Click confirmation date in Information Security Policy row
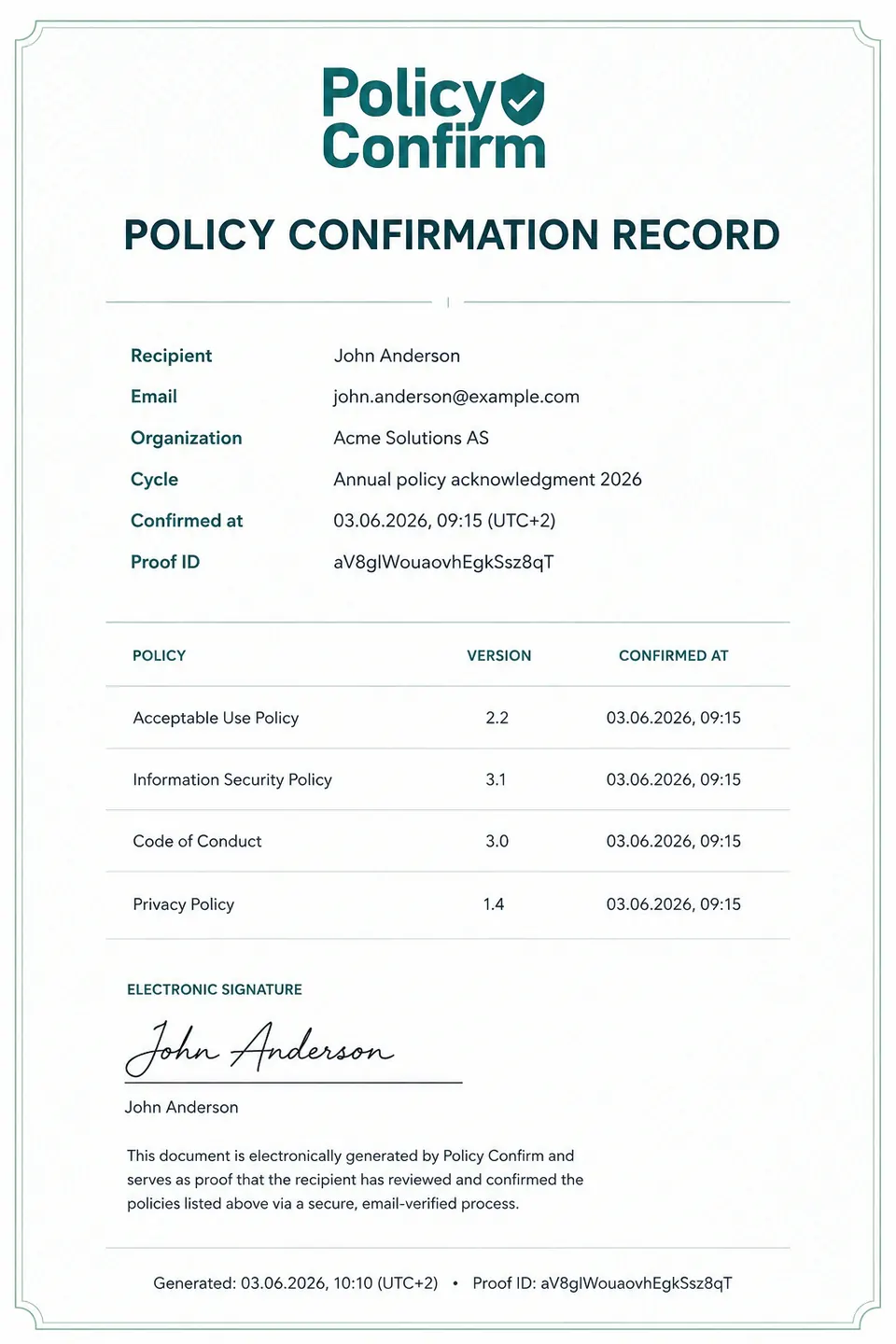The height and width of the screenshot is (1344, 896). [x=673, y=779]
